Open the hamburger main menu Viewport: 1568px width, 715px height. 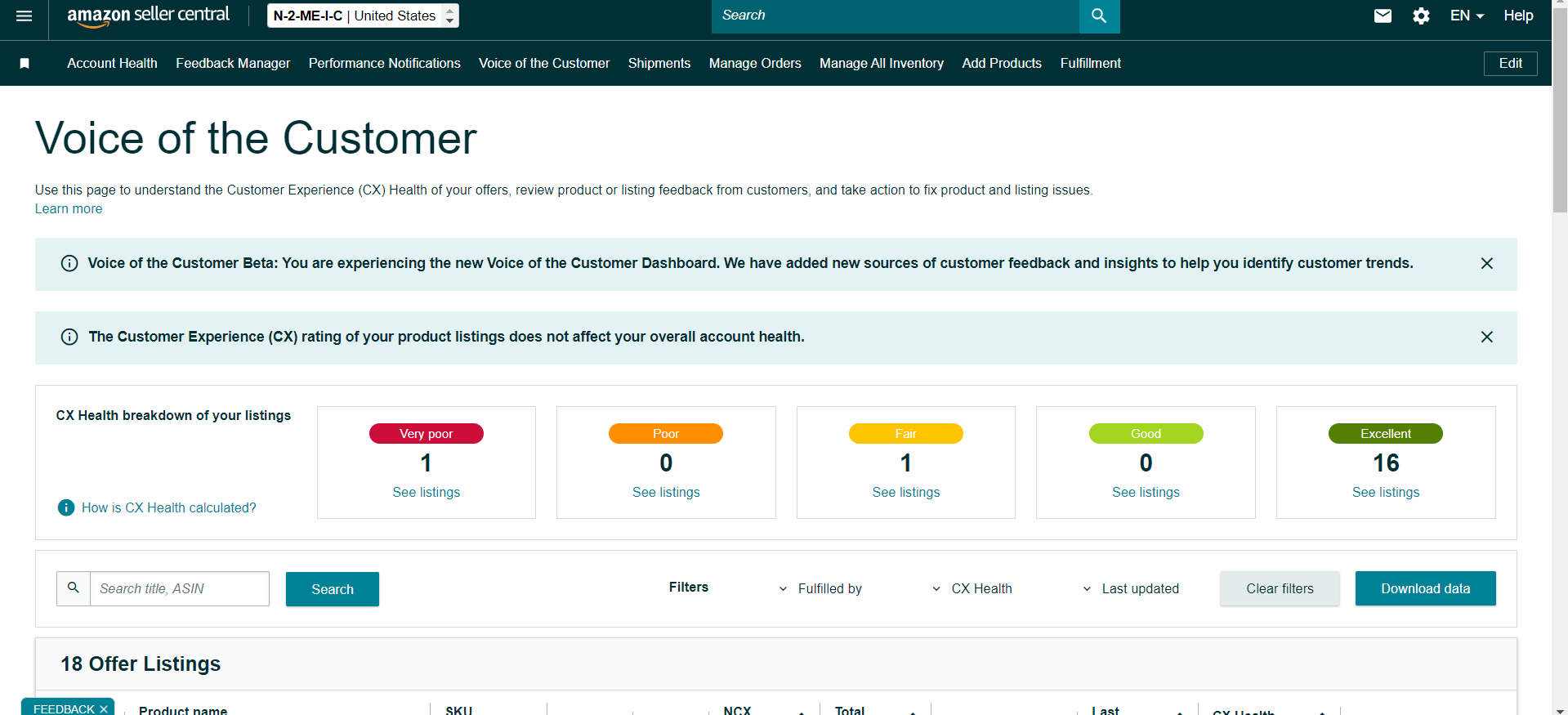point(24,16)
